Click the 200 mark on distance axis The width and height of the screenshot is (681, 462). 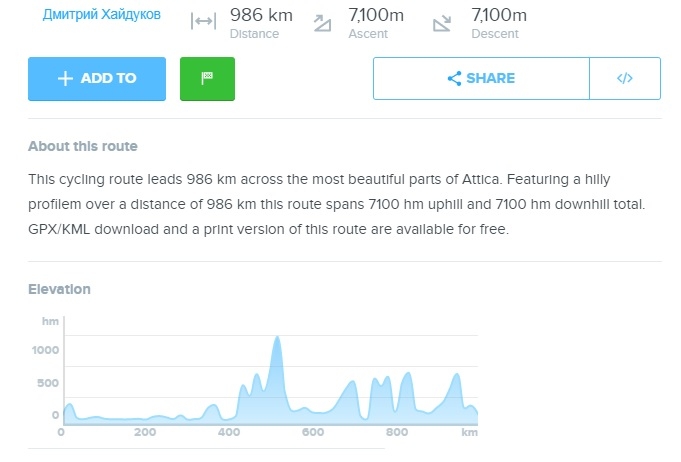point(146,433)
